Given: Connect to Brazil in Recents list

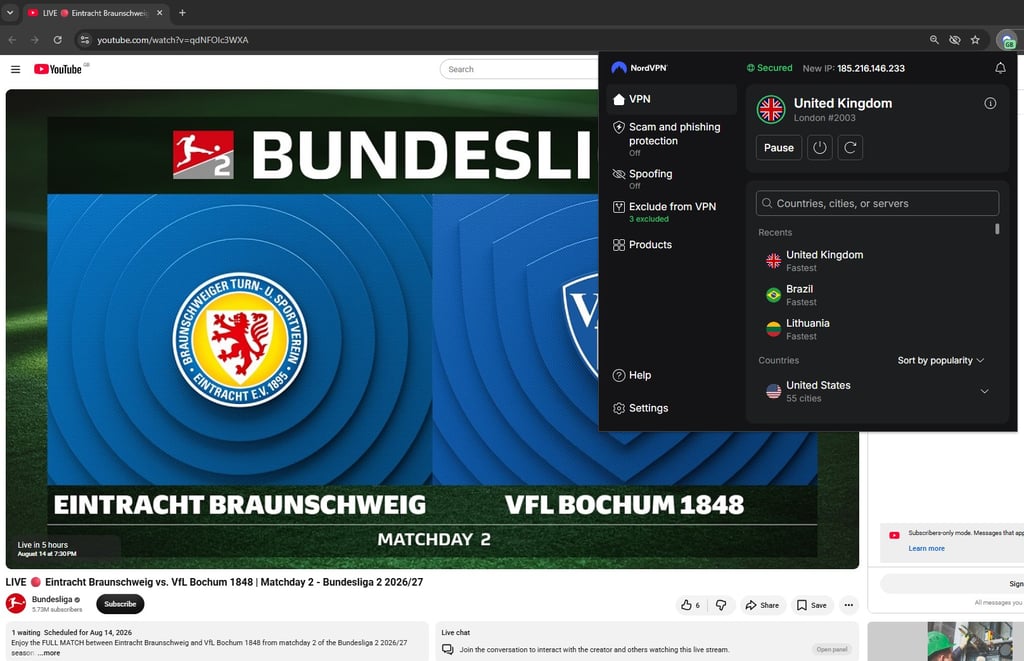Looking at the screenshot, I should pos(875,295).
